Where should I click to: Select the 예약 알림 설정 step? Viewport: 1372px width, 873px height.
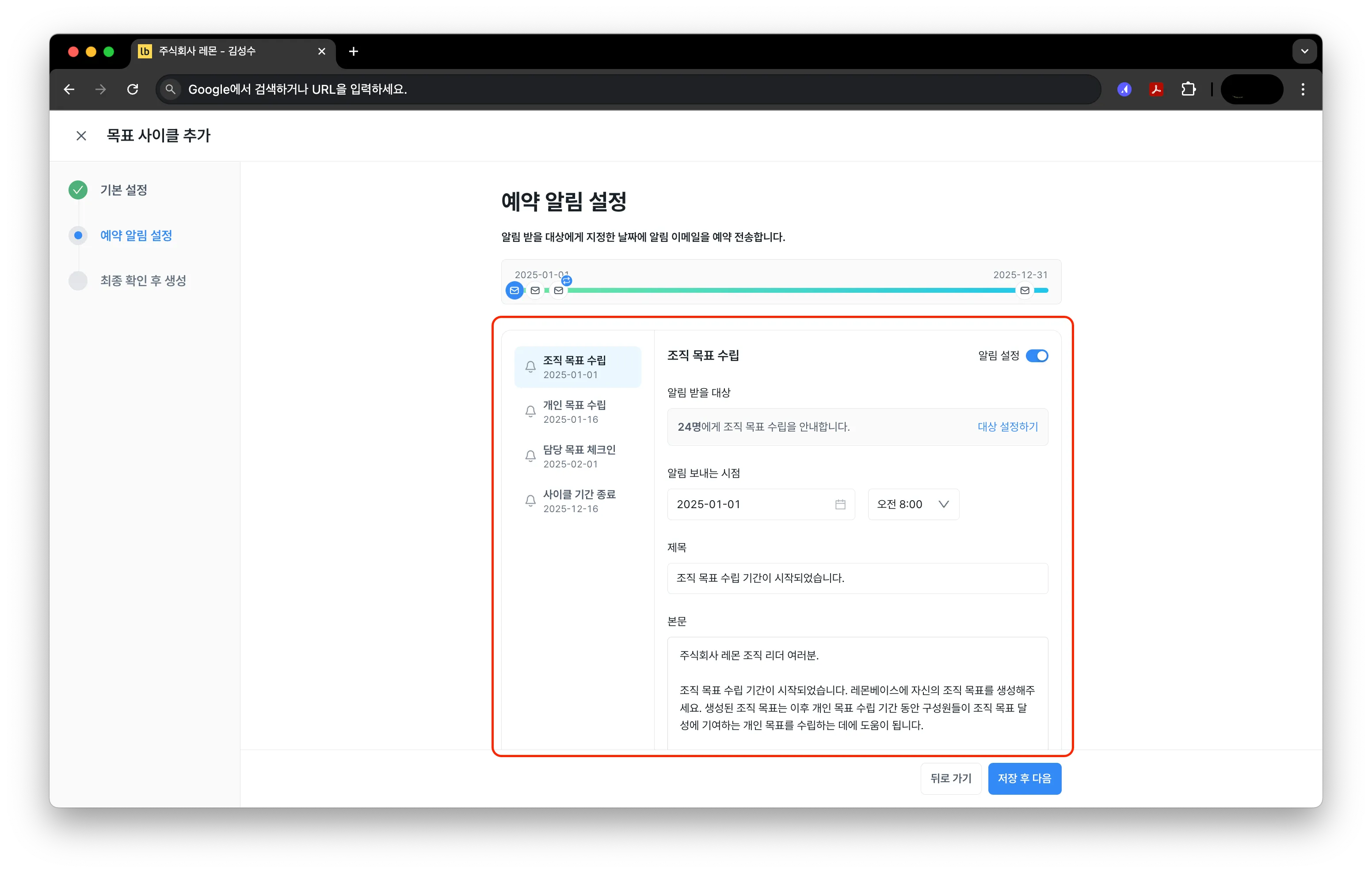(136, 236)
